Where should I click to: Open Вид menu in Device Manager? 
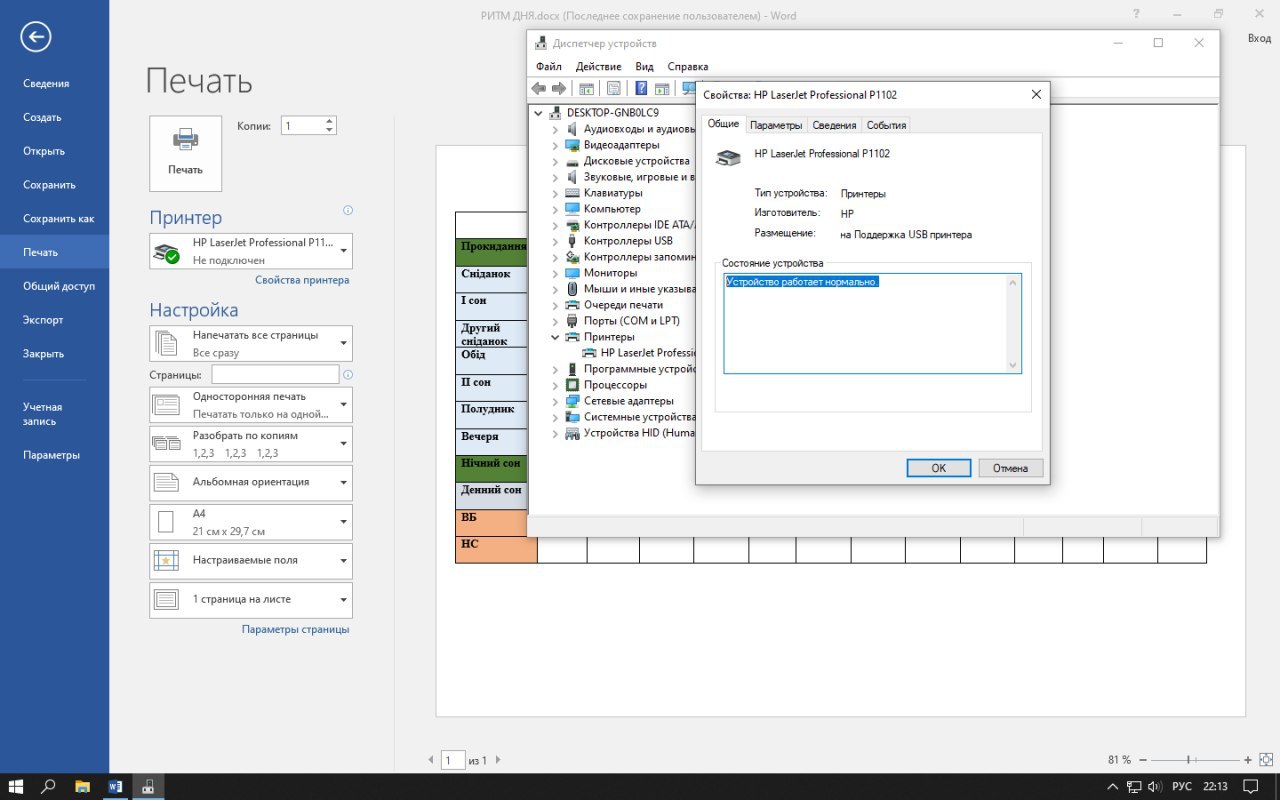pyautogui.click(x=645, y=66)
